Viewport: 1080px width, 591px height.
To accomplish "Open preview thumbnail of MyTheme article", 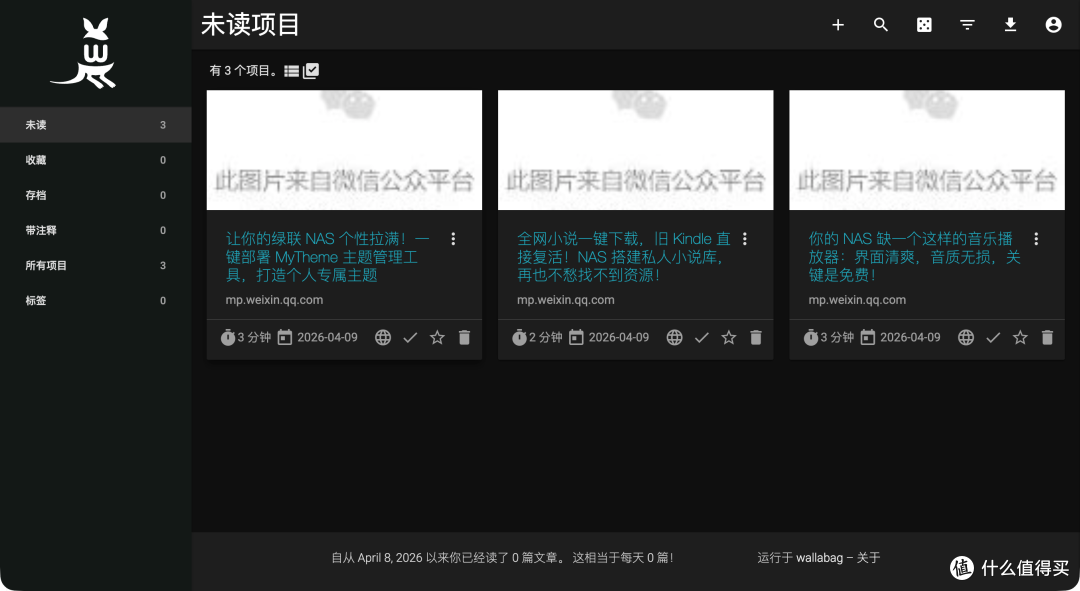I will (x=344, y=150).
